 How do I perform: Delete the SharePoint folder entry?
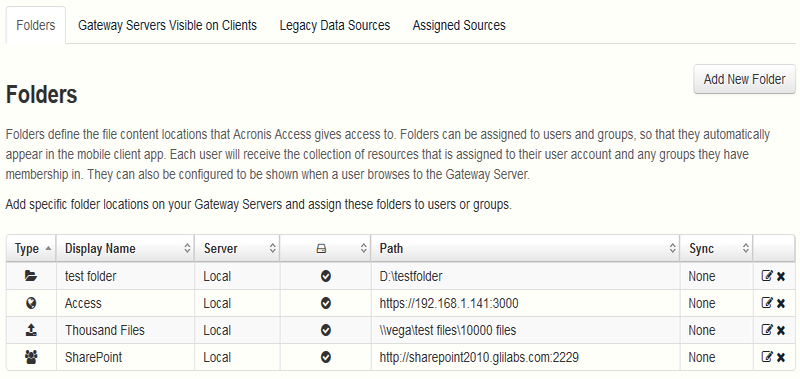781,358
